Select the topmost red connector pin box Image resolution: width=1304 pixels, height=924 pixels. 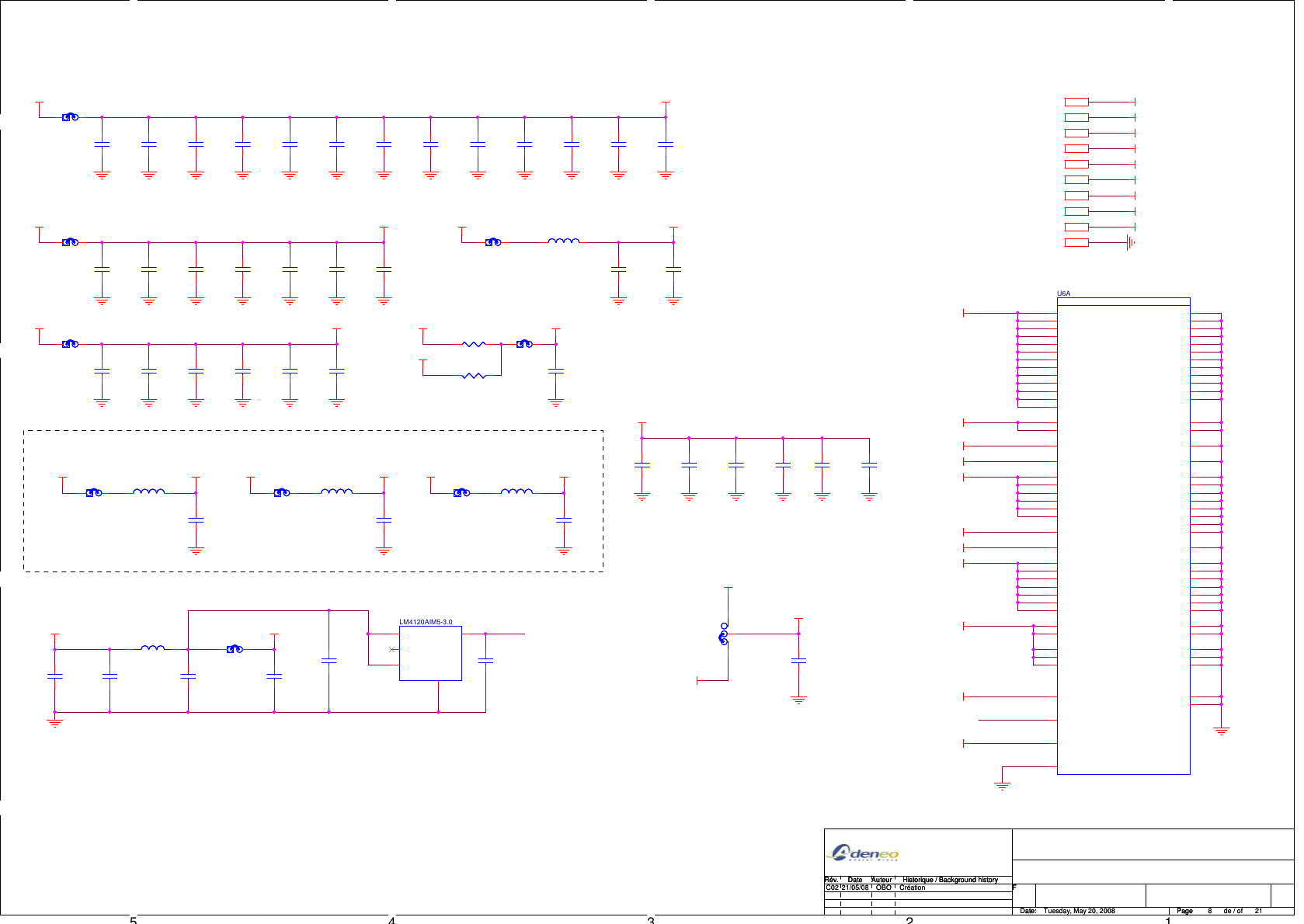click(1076, 102)
